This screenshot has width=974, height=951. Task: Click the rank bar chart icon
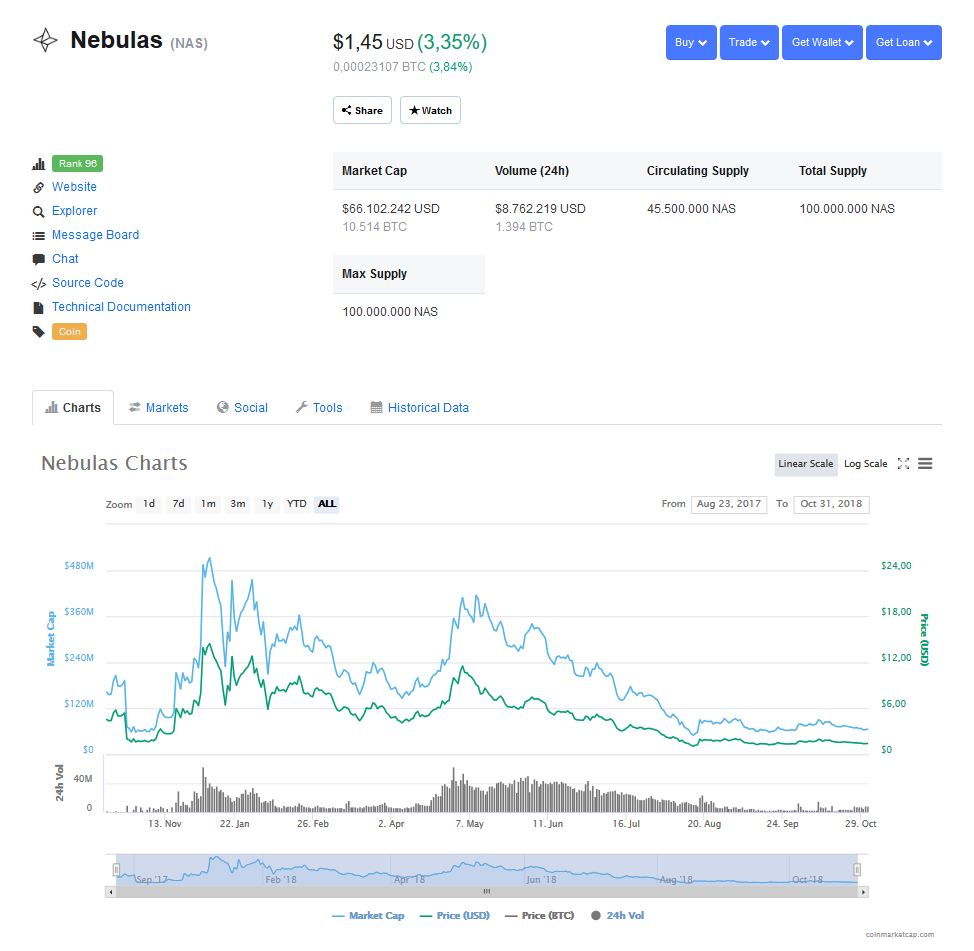tap(39, 164)
